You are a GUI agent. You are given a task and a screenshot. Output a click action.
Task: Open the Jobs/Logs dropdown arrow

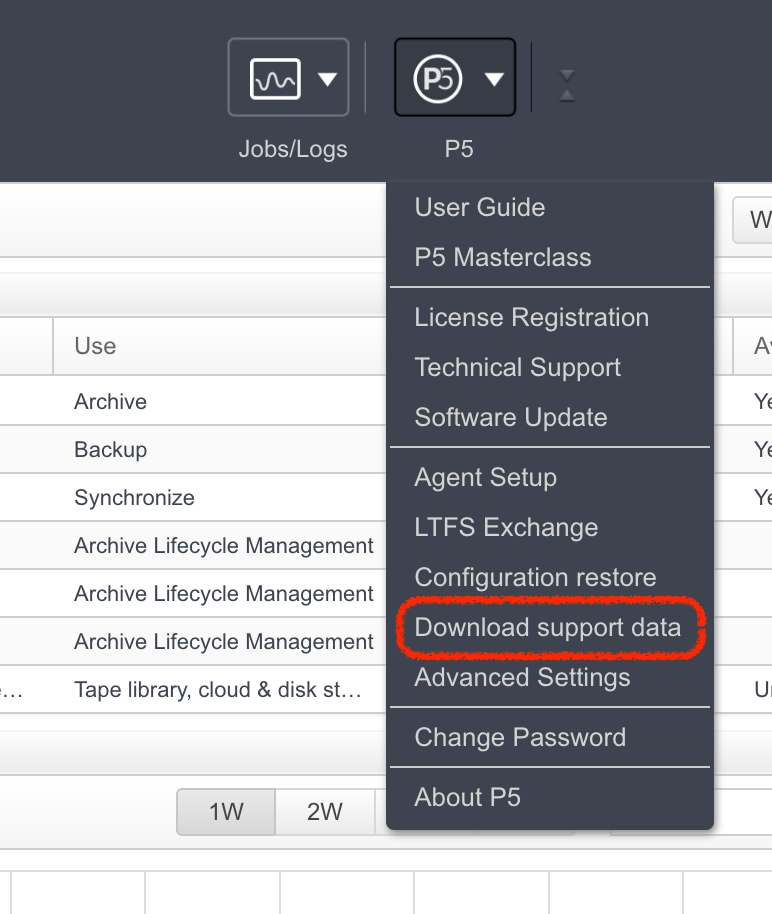click(x=327, y=79)
